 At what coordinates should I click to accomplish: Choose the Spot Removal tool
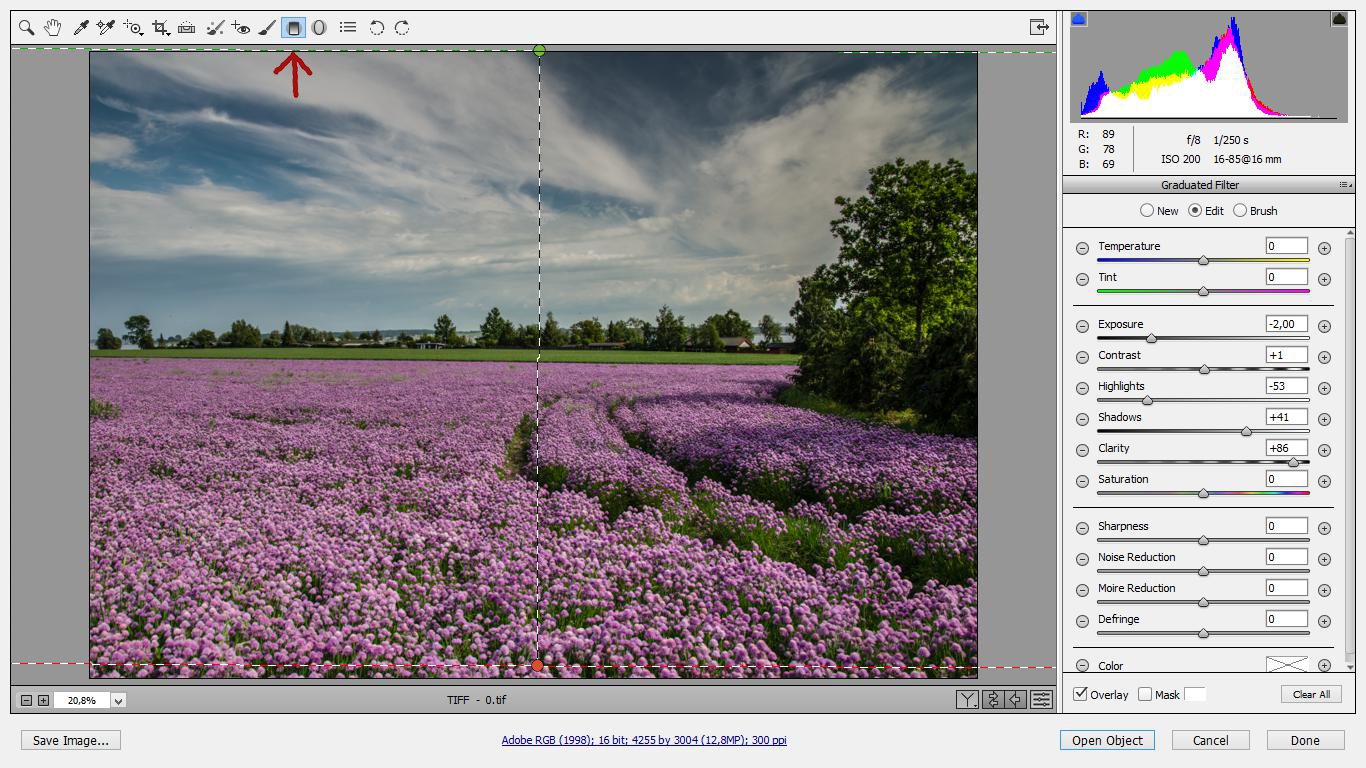coord(215,28)
